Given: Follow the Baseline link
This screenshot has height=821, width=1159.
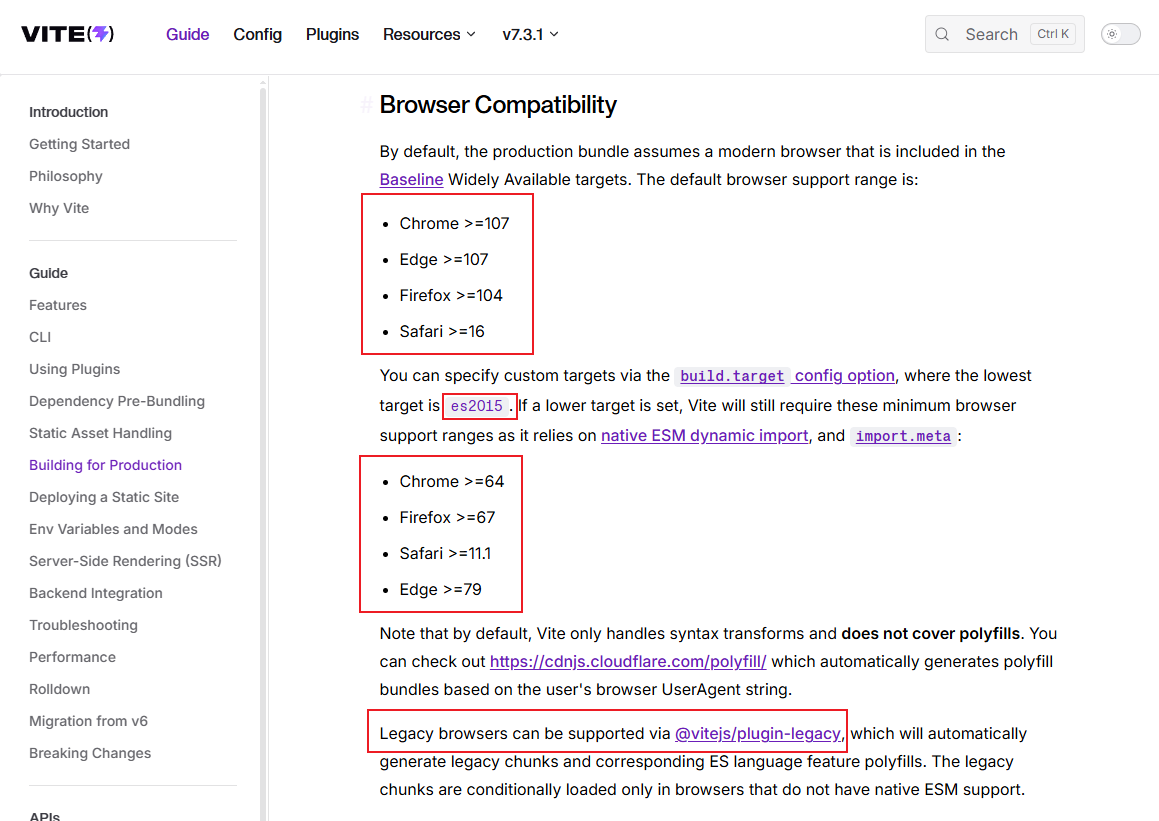Looking at the screenshot, I should [x=411, y=180].
